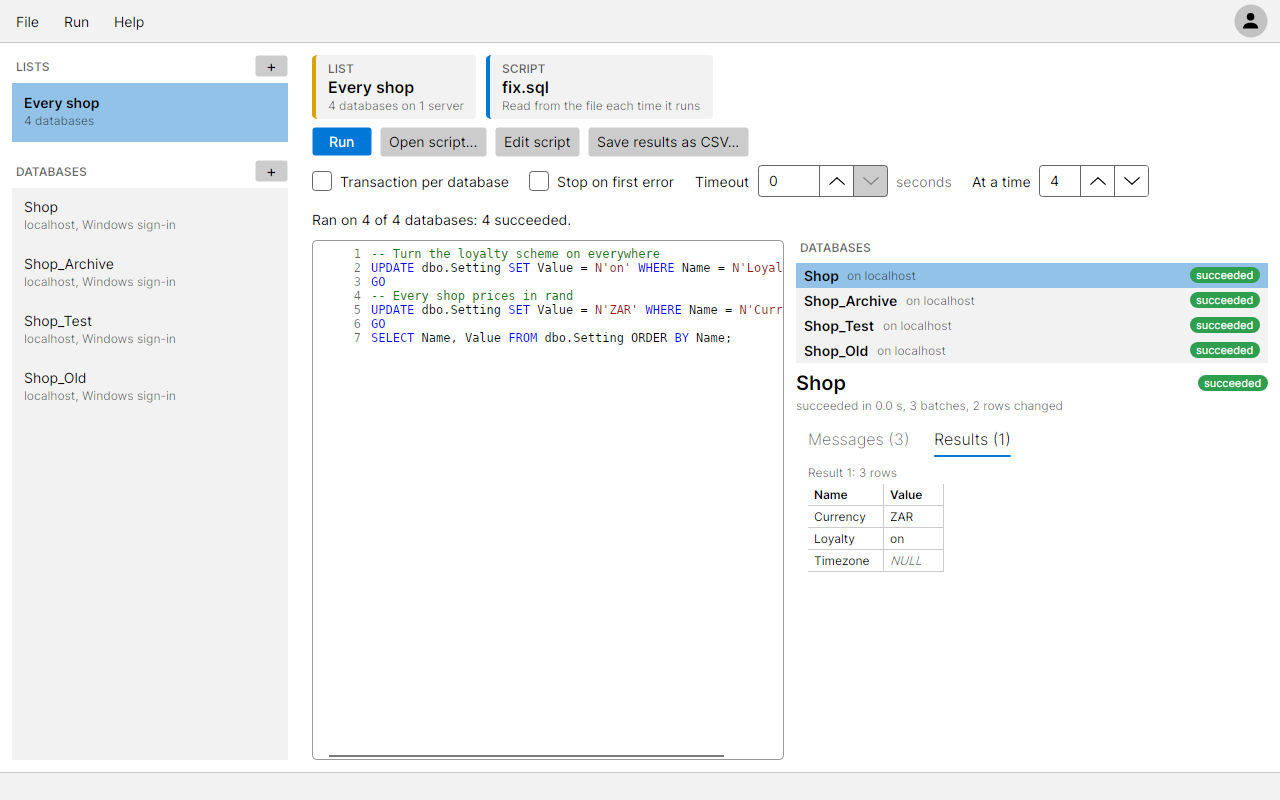Open Shop_Test row in run results
Viewport: 1280px width, 800px height.
coord(1032,326)
